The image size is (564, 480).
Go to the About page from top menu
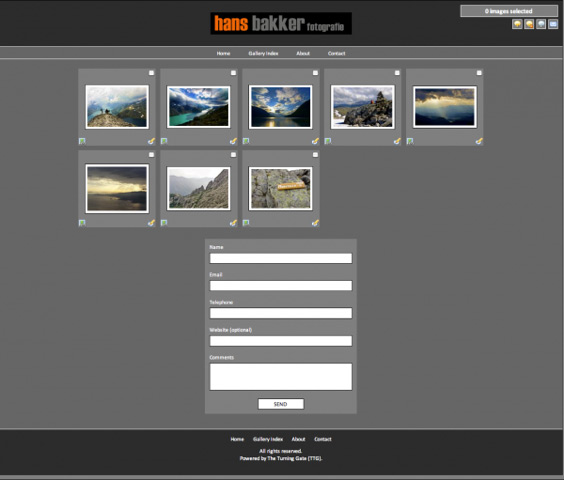pyautogui.click(x=303, y=53)
